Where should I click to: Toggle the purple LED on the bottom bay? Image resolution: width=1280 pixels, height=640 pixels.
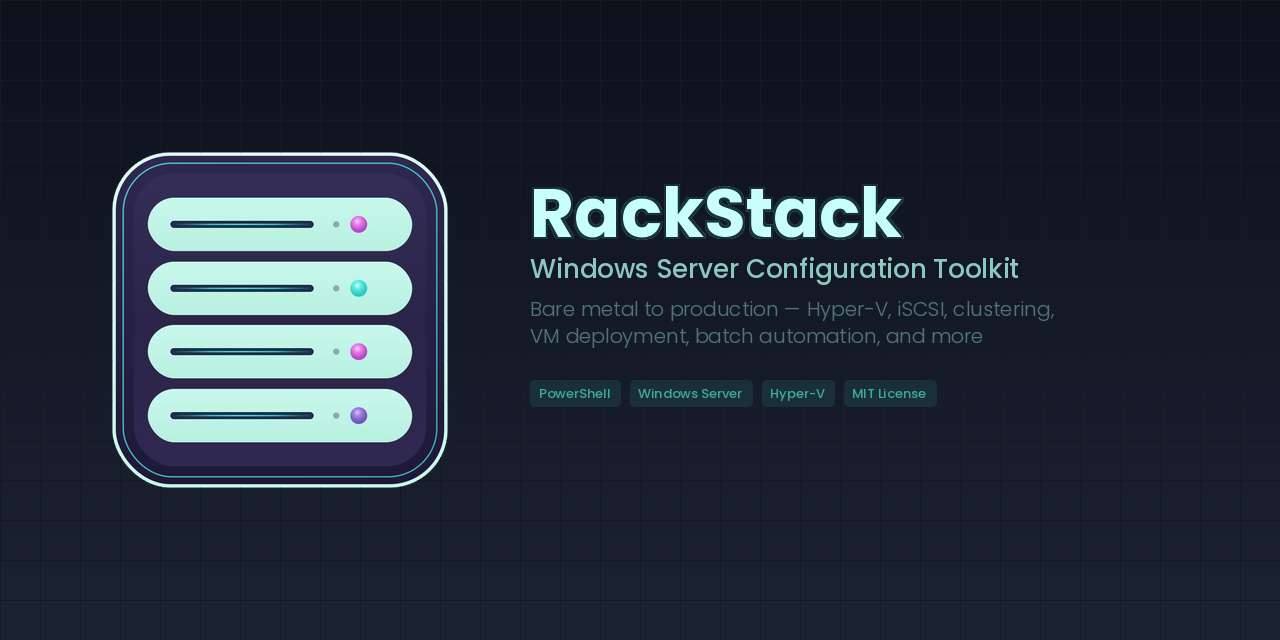click(x=357, y=415)
